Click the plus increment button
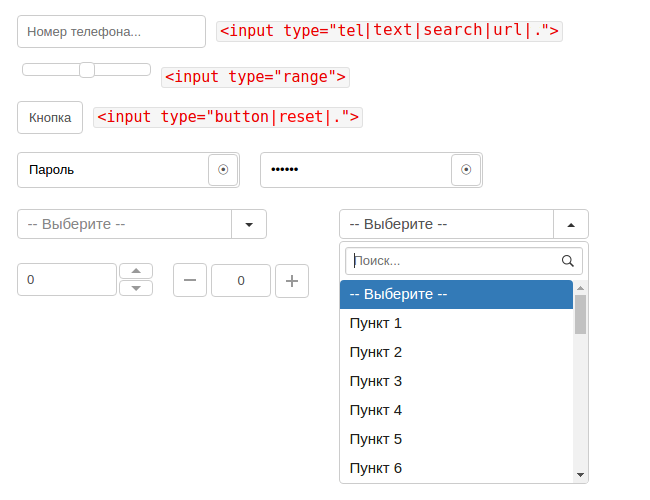Screen dimensions: 650x500 pos(292,281)
